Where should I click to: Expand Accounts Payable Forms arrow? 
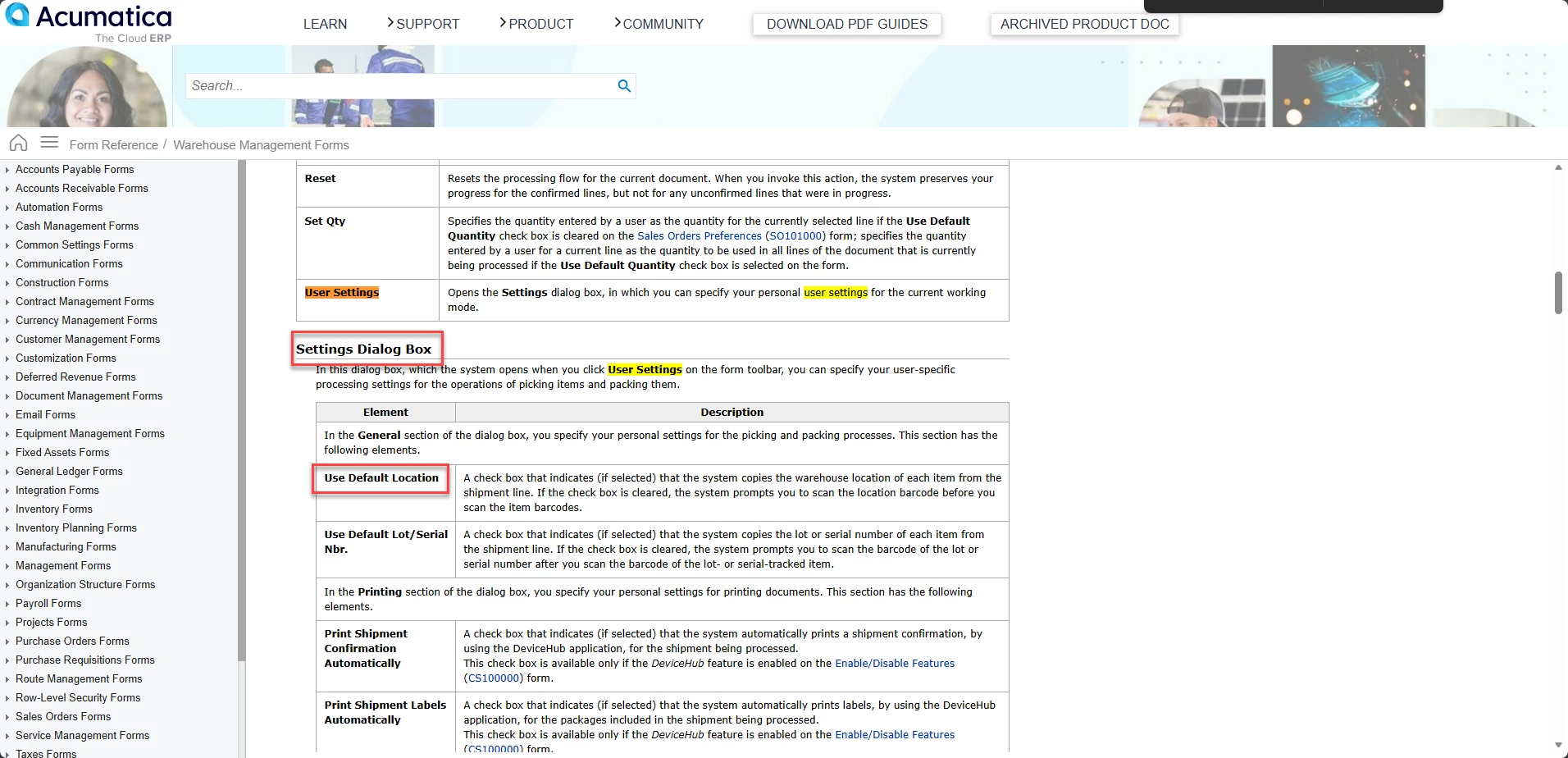coord(7,170)
